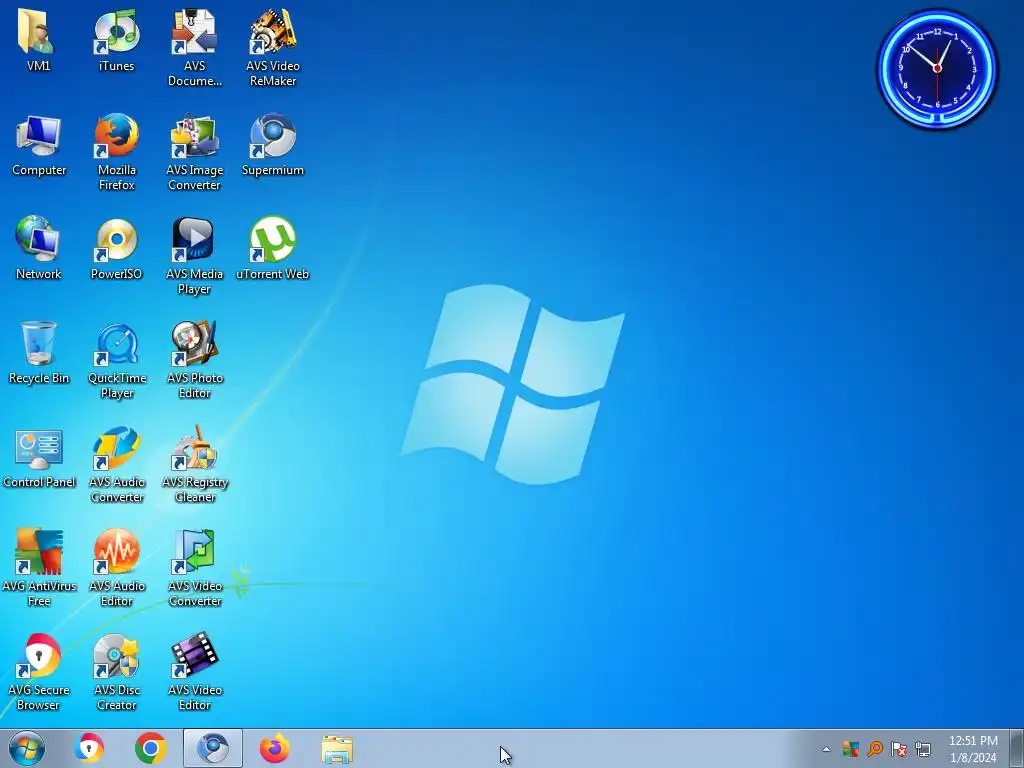Select the AVS Audio Converter shortcut

[116, 464]
